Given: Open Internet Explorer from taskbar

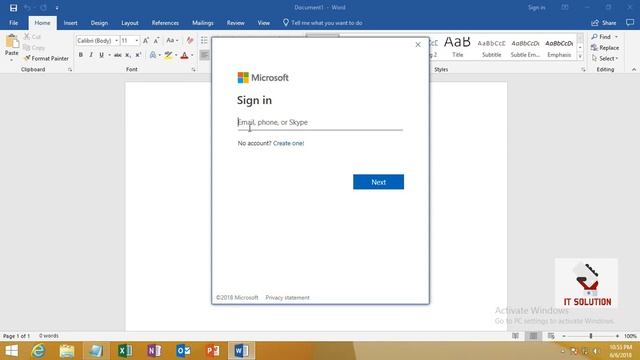Looking at the screenshot, I should pos(38,351).
